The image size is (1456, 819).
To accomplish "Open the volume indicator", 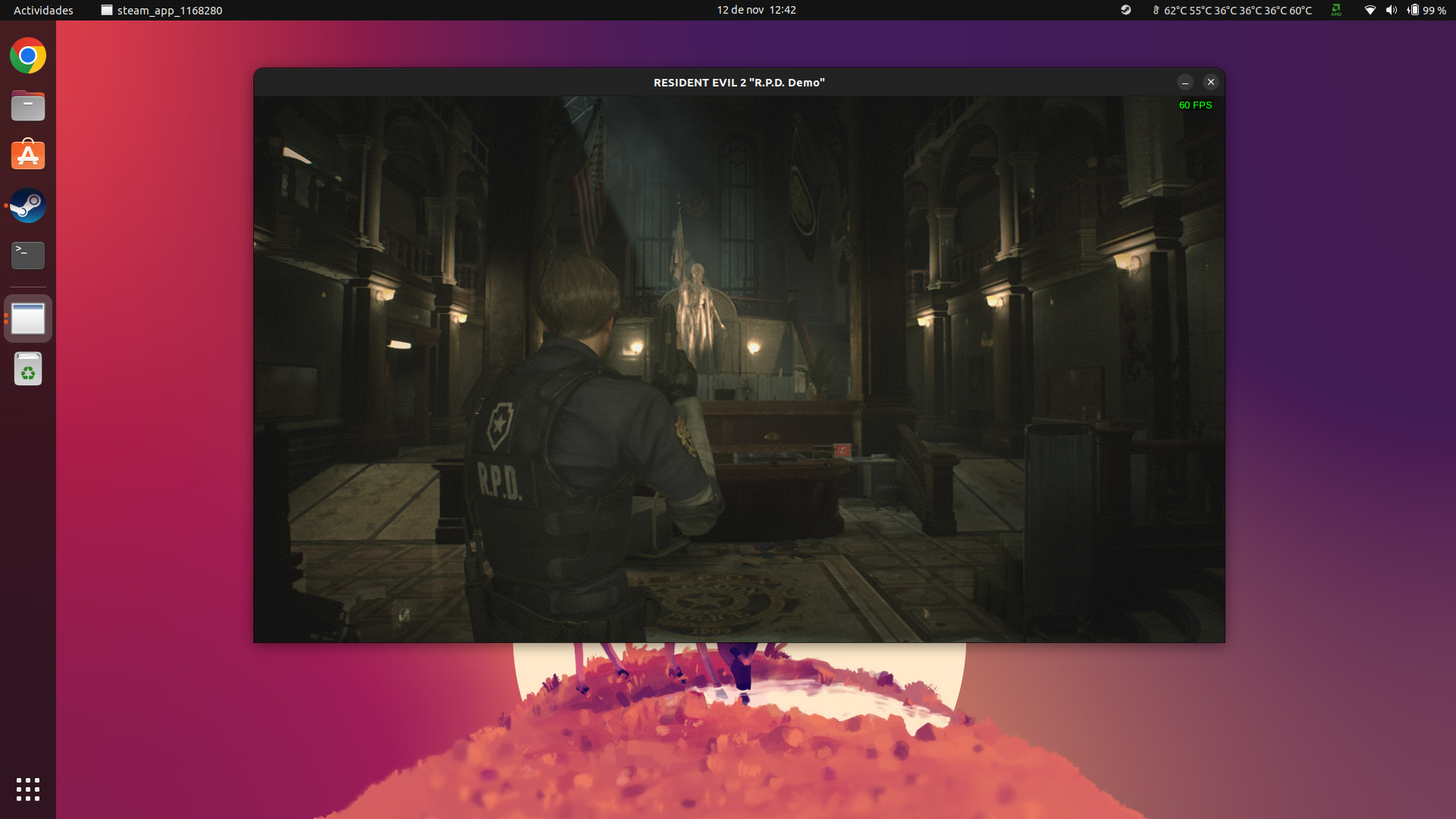I will point(1391,10).
